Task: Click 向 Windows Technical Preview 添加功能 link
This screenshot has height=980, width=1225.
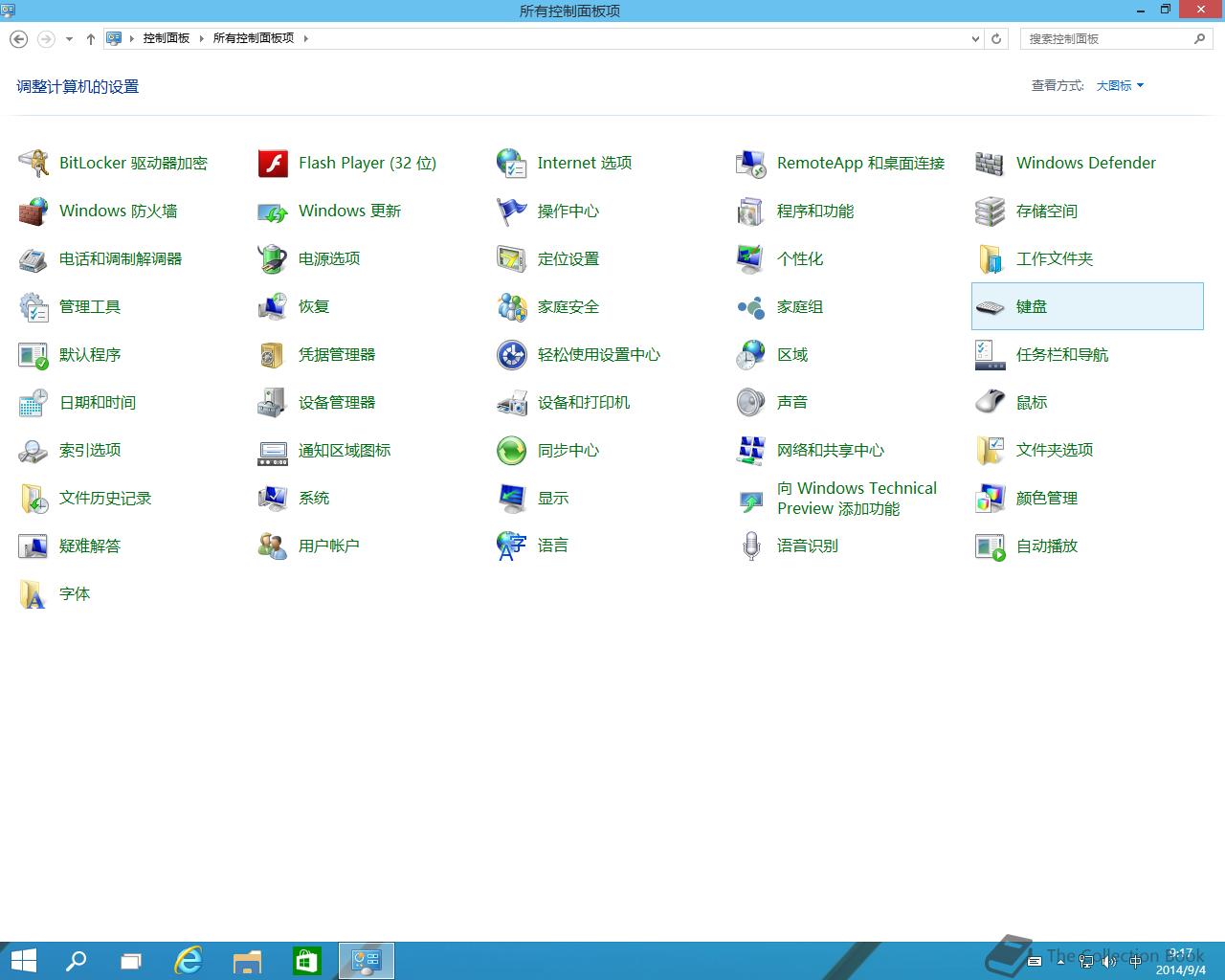Action: pos(857,498)
